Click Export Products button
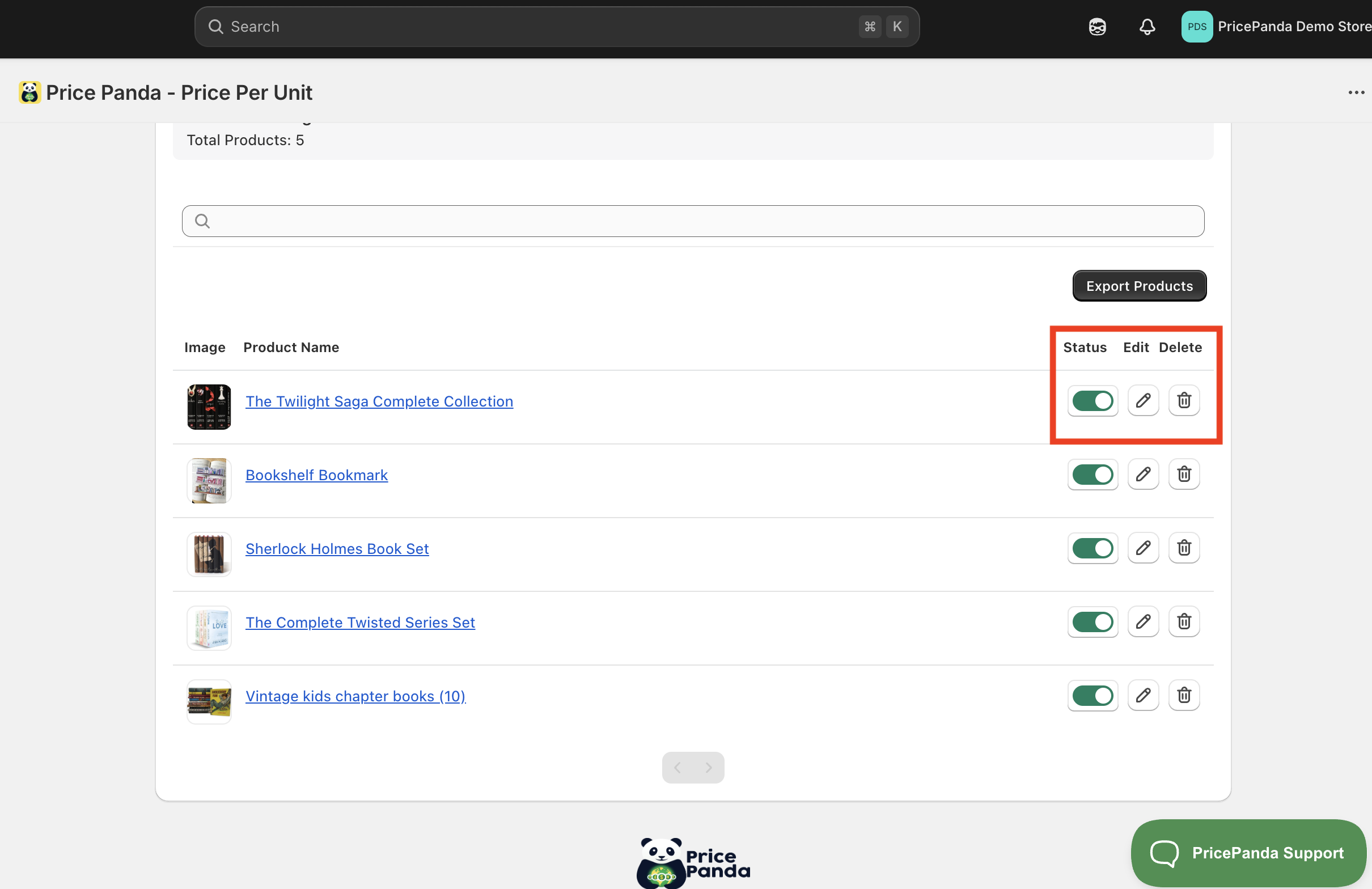Viewport: 1372px width, 889px height. click(x=1139, y=286)
